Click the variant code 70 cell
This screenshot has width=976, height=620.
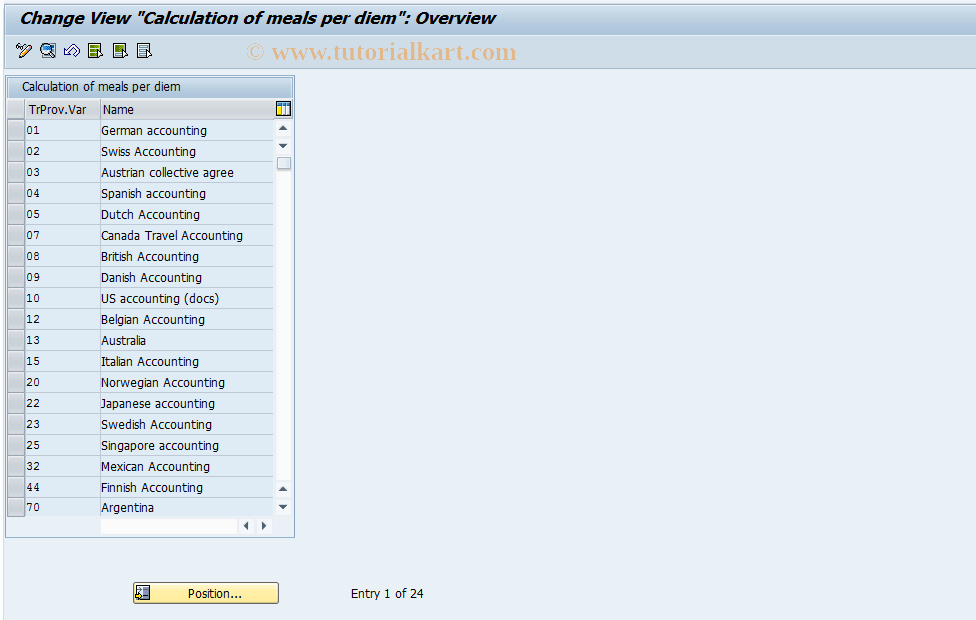tap(63, 507)
